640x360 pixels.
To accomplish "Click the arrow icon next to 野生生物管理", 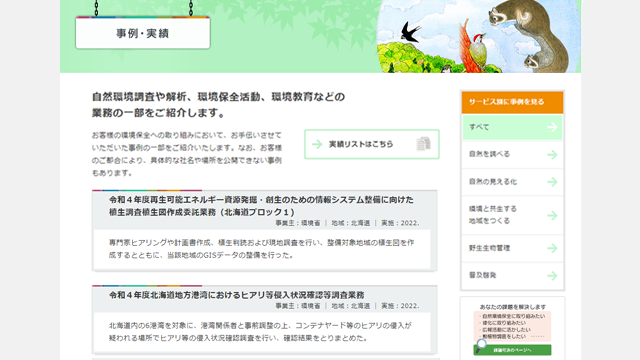I will coord(552,248).
